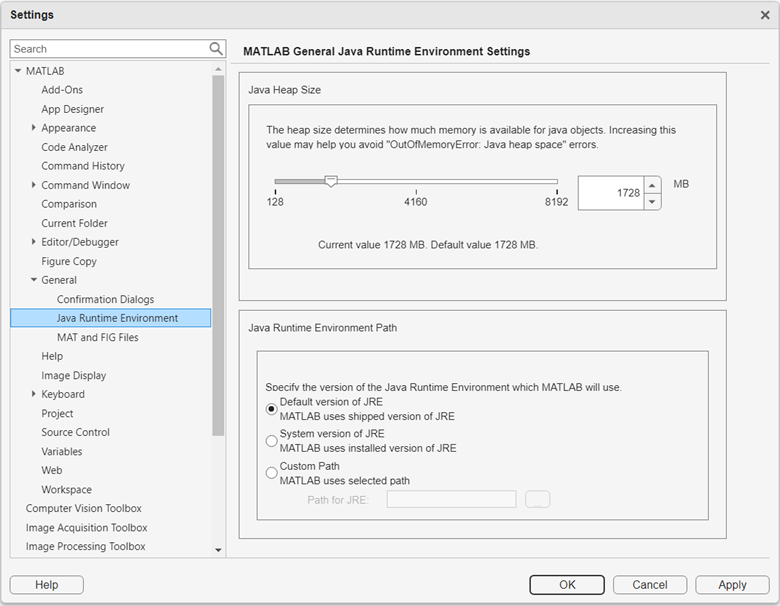This screenshot has height=606, width=780.
Task: Click the JRE path browse button
Action: [x=538, y=499]
